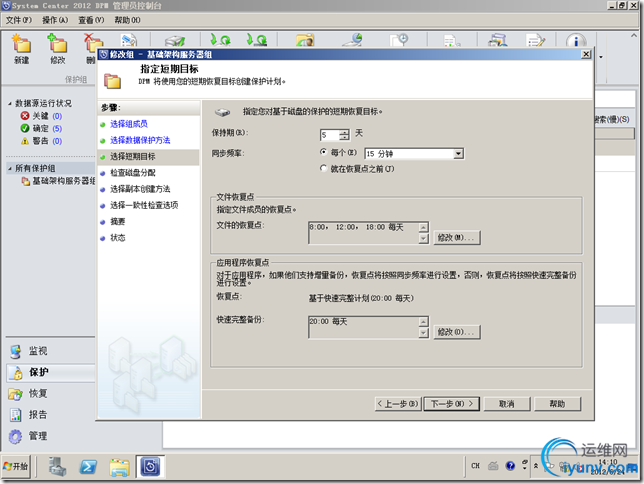
Task: Click the 选择短期目标 step in wizard list
Action: pos(133,157)
